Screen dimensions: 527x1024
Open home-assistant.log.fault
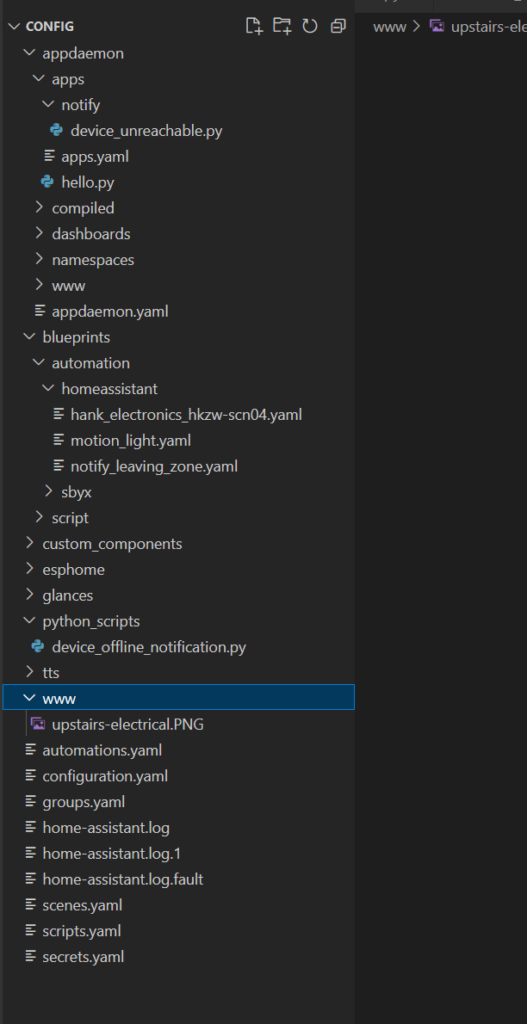point(123,879)
